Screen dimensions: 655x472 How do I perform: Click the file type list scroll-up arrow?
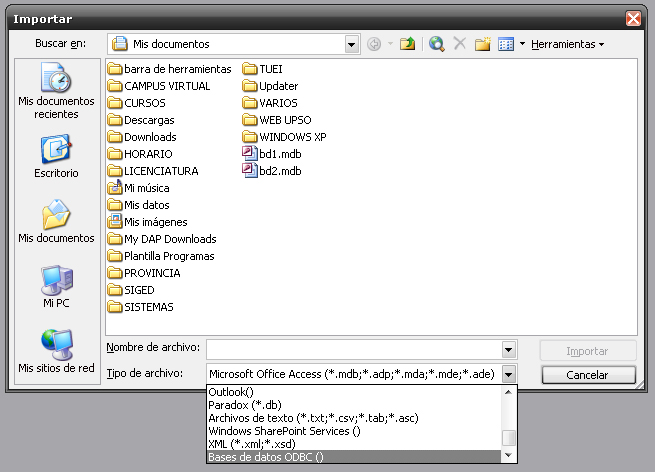508,392
